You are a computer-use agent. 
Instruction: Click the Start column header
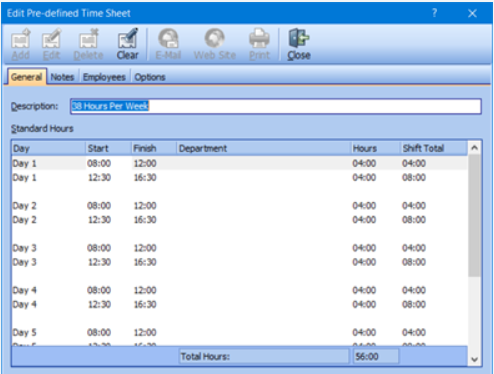click(x=108, y=148)
